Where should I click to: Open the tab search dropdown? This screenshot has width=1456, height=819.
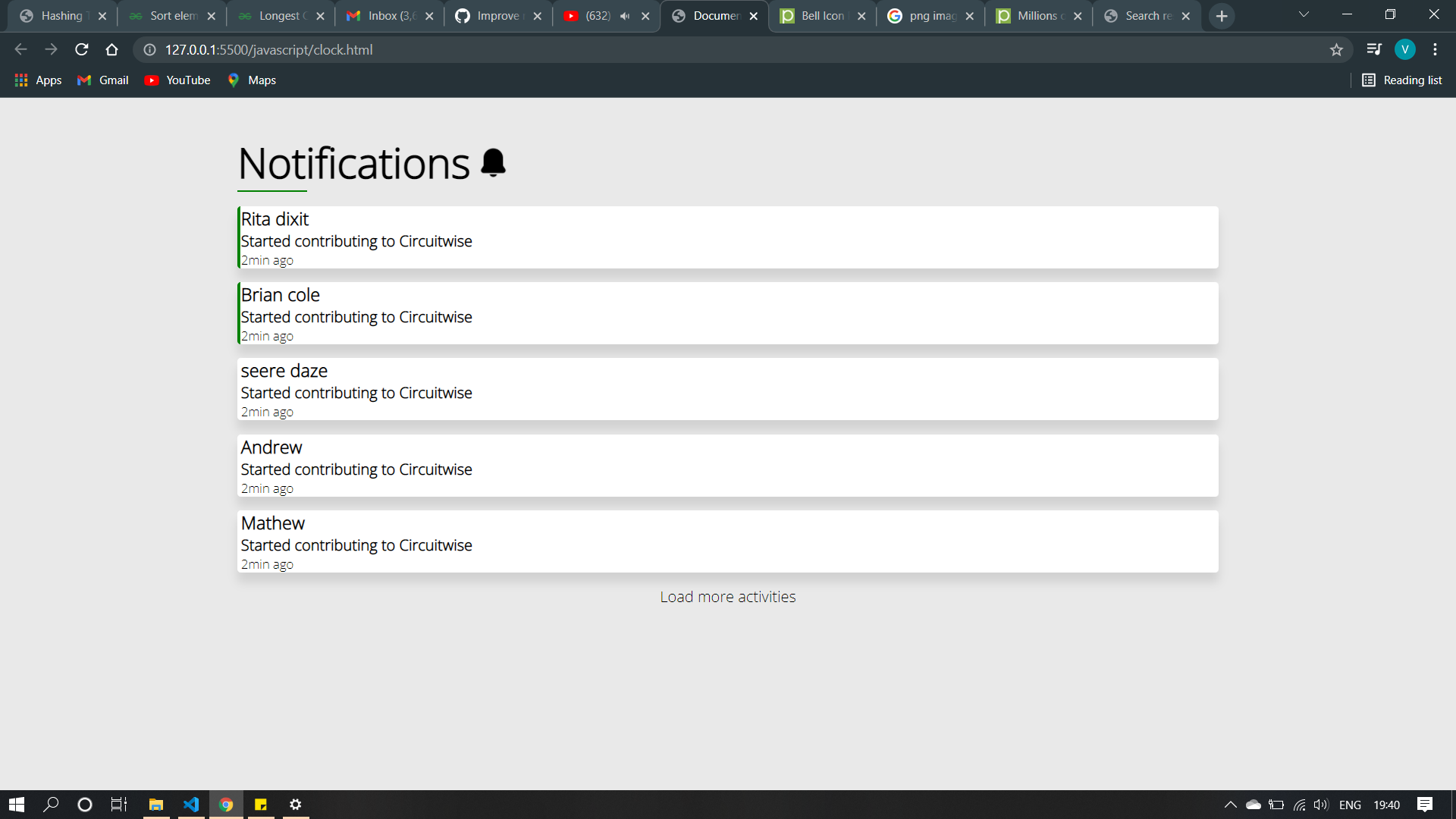click(1303, 14)
